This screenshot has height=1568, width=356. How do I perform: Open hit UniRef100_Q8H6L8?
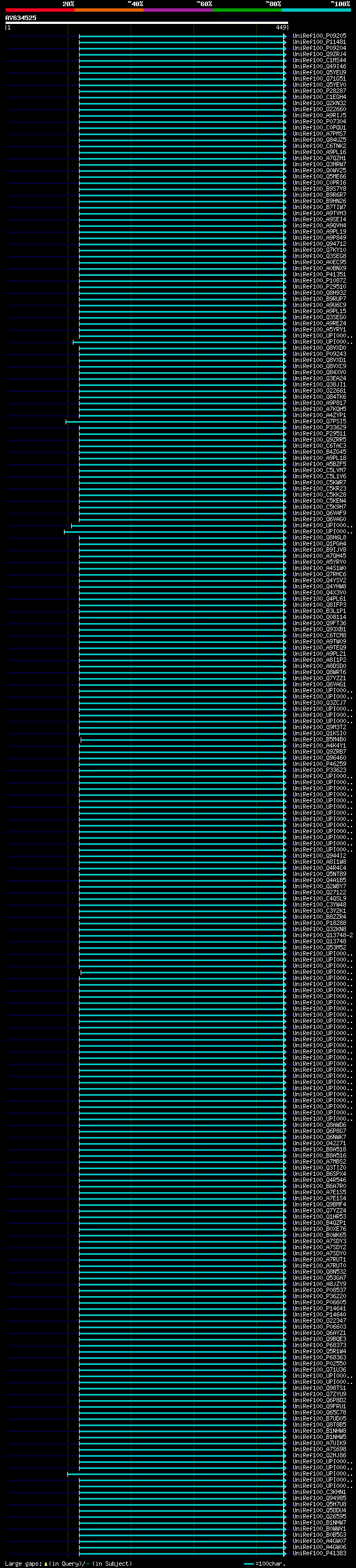point(319,537)
